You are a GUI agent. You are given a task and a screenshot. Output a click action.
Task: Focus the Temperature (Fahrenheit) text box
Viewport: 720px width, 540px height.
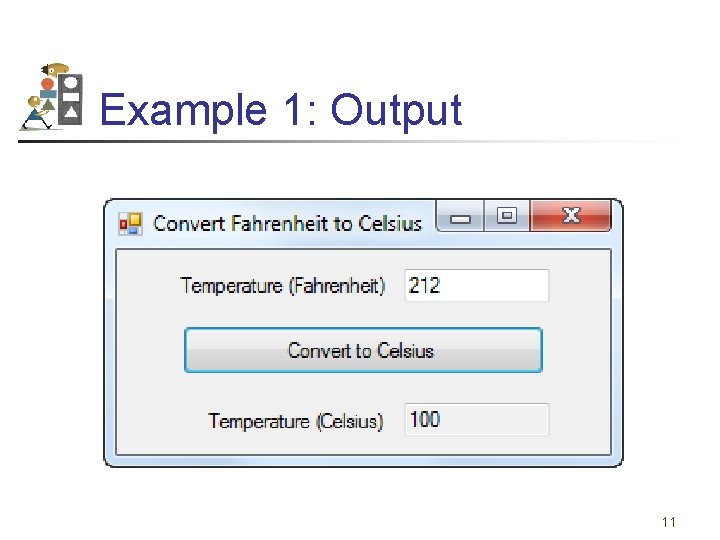coord(477,285)
